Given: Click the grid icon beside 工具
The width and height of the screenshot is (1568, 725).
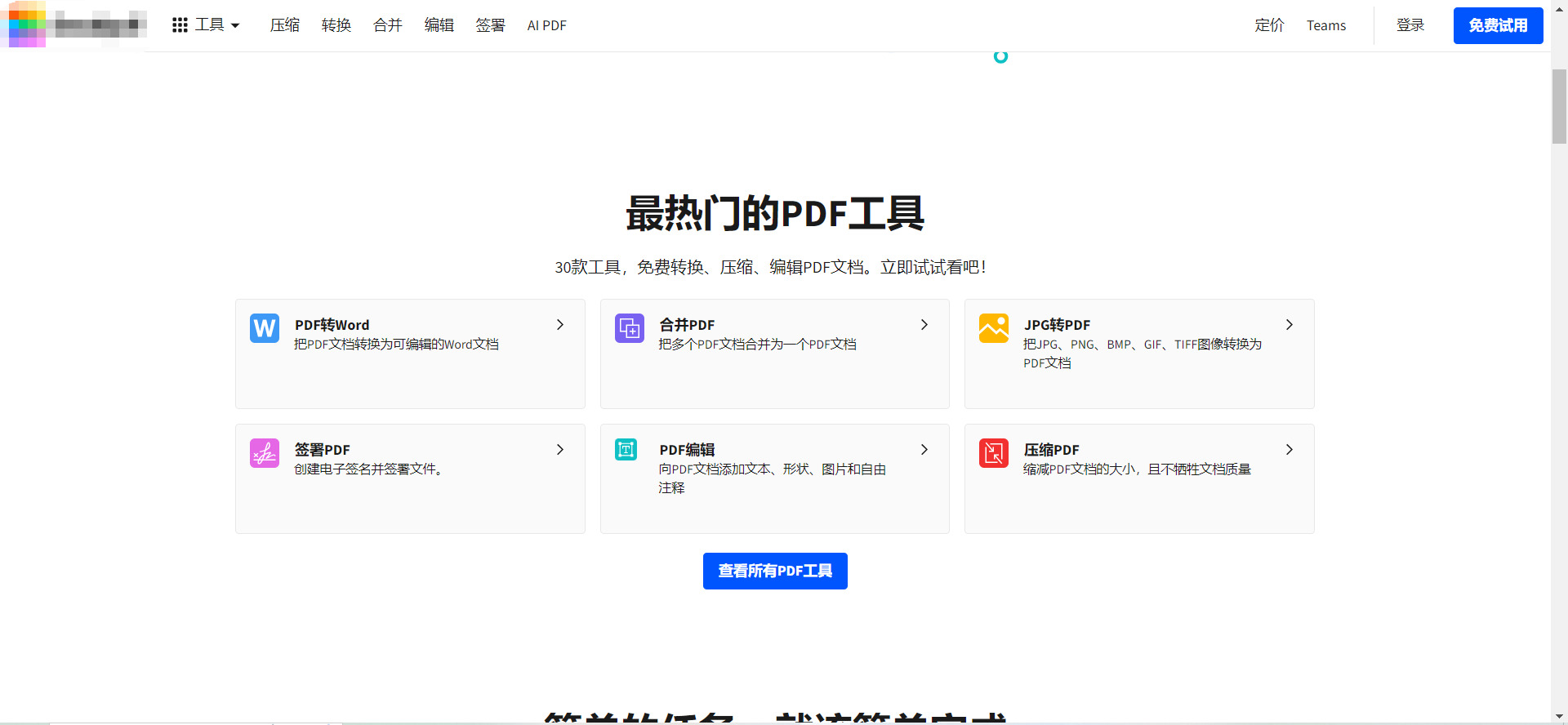Looking at the screenshot, I should 180,25.
